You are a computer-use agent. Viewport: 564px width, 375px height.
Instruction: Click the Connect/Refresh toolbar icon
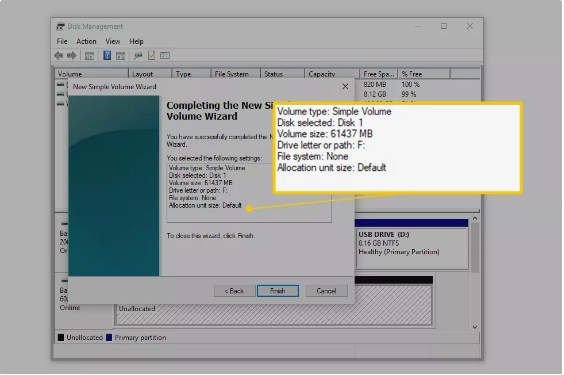coord(138,55)
